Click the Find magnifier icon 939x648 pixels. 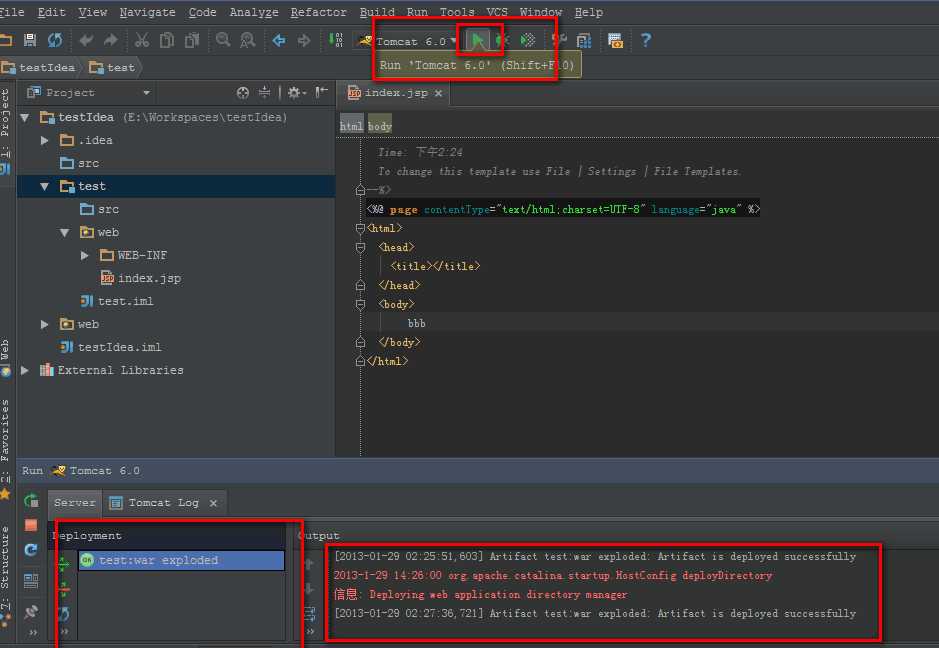(223, 40)
